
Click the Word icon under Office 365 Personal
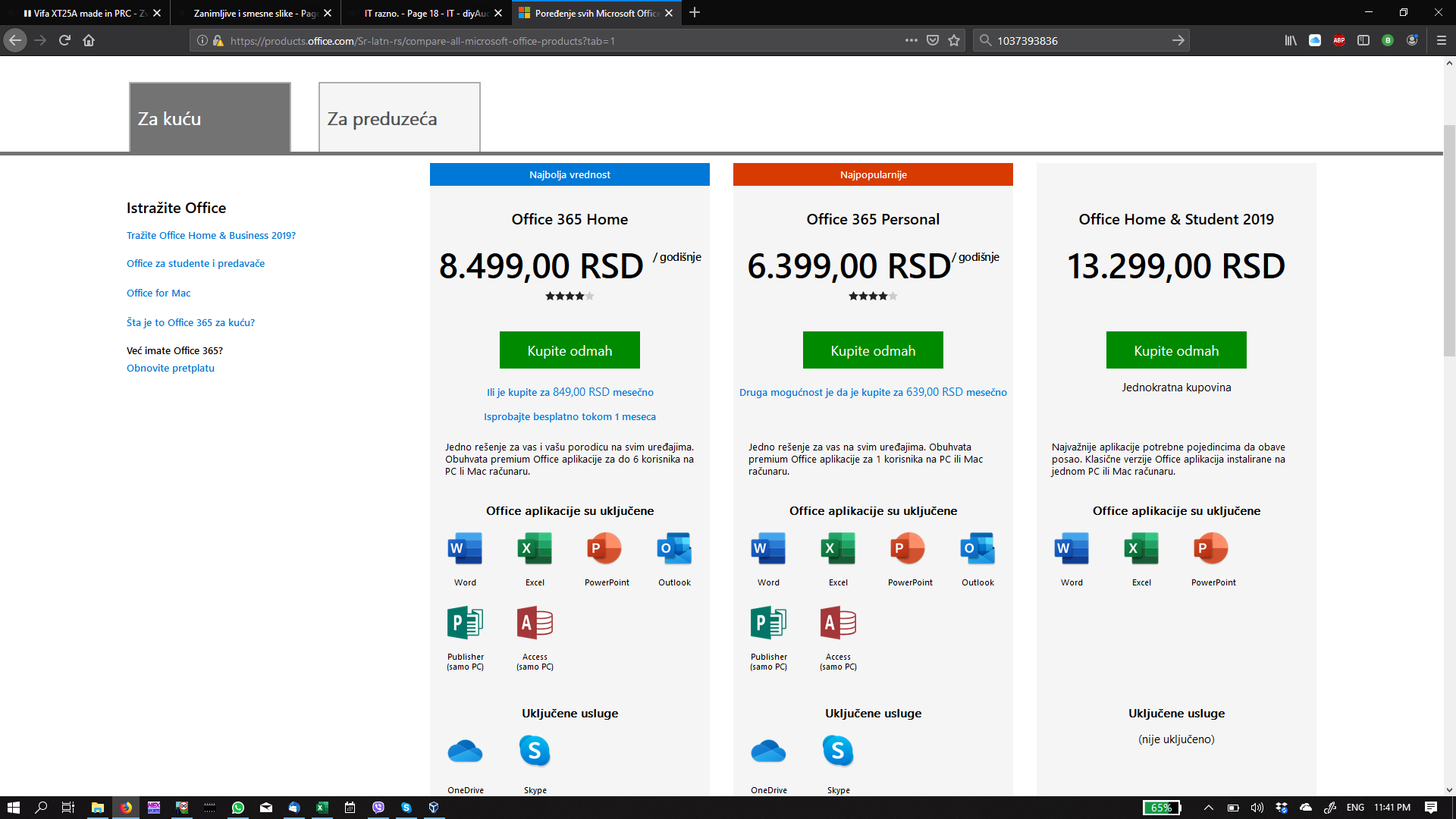pyautogui.click(x=768, y=548)
